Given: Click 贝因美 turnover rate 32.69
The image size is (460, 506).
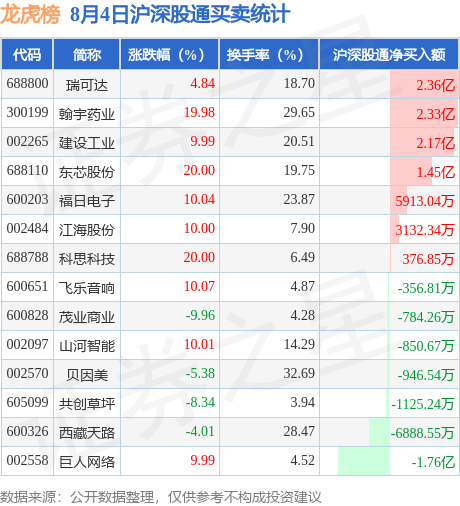Looking at the screenshot, I should point(299,373).
